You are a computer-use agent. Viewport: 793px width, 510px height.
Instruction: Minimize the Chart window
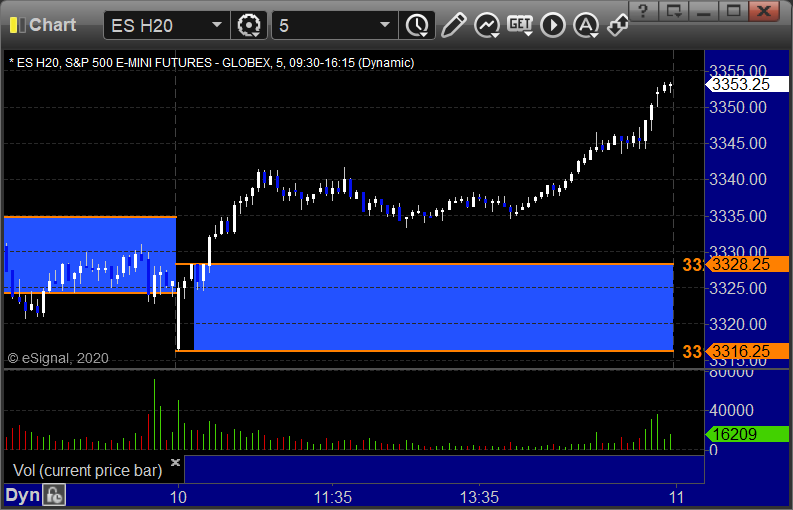click(x=703, y=11)
